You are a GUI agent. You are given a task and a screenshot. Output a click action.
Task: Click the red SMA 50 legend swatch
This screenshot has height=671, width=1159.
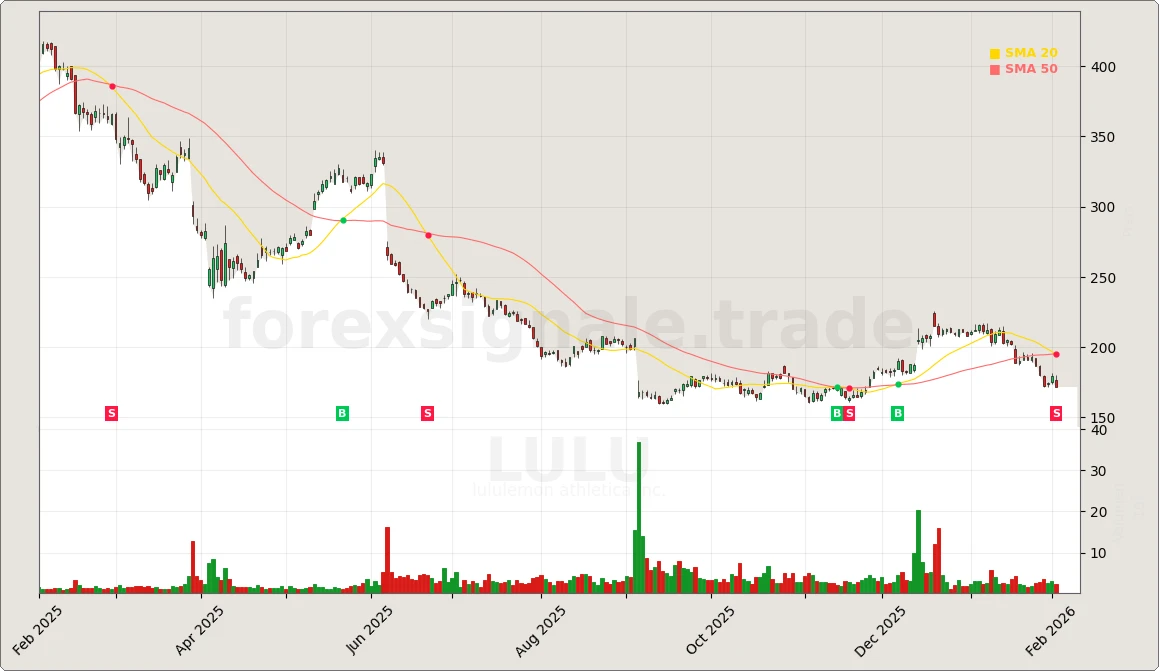tap(995, 70)
